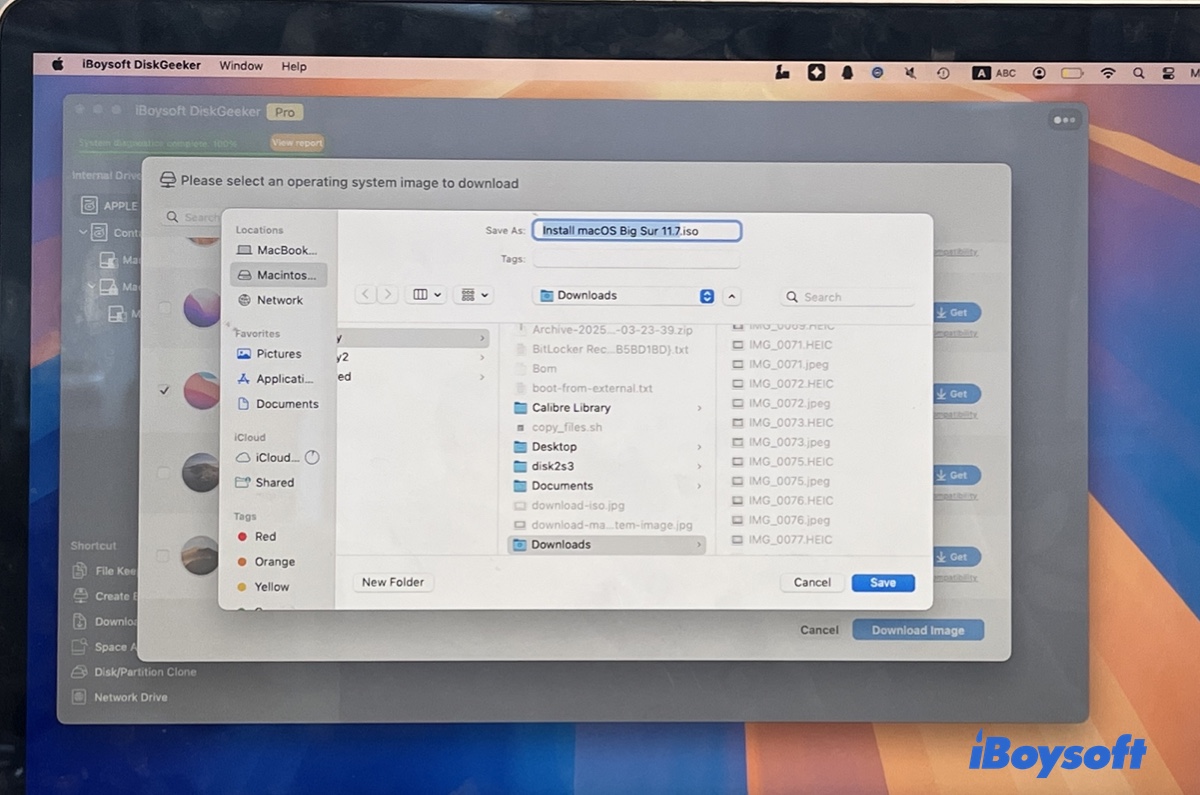Screen dimensions: 1200x795
Task: Expand the Documents folder chevron in file list
Action: click(699, 486)
